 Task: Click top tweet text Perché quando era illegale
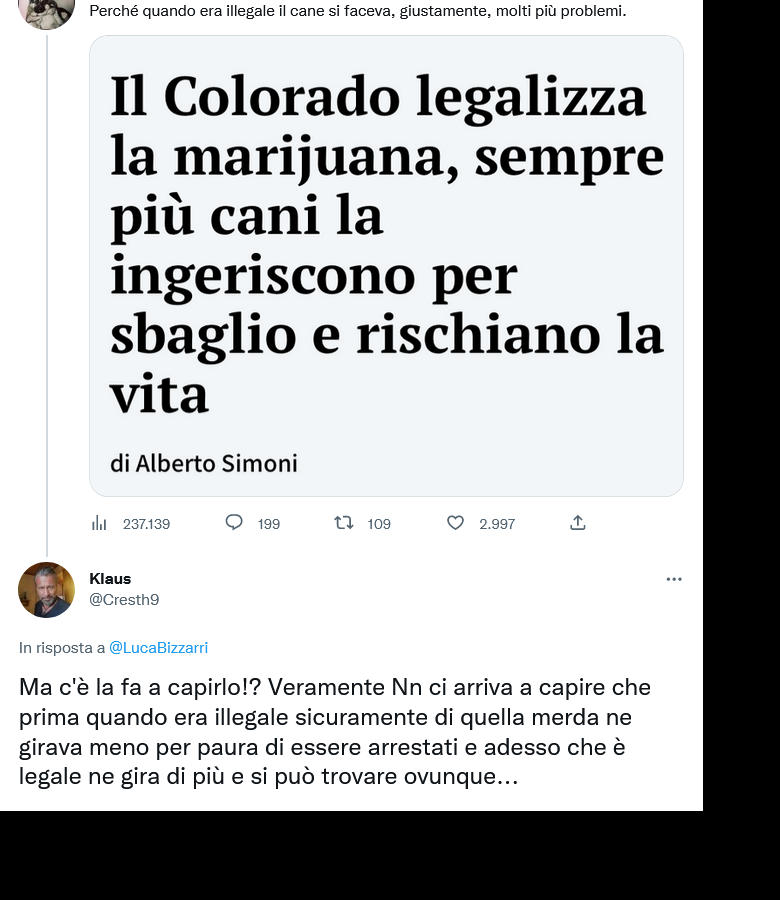358,10
